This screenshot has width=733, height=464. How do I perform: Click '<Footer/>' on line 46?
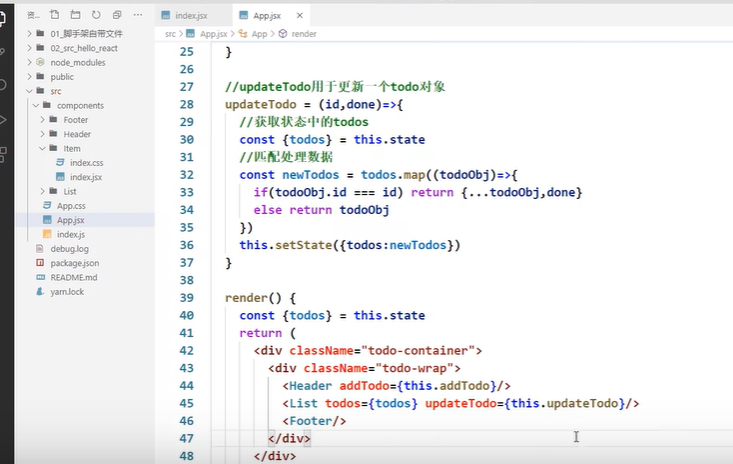pyautogui.click(x=314, y=421)
